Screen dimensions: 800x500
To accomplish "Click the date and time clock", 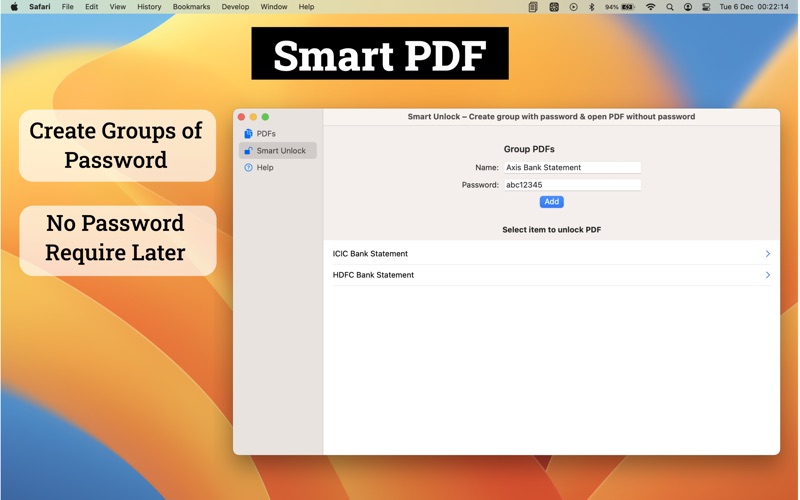I will click(754, 7).
